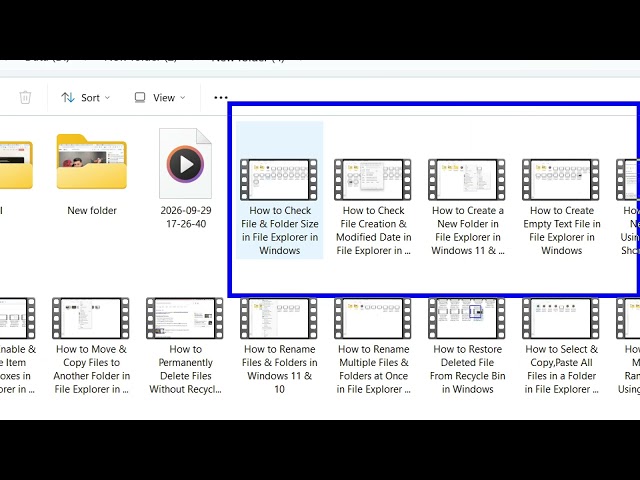Click 'How to Select & Copy,Paste All Files' label
Image resolution: width=640 pixels, height=480 pixels.
click(x=562, y=369)
